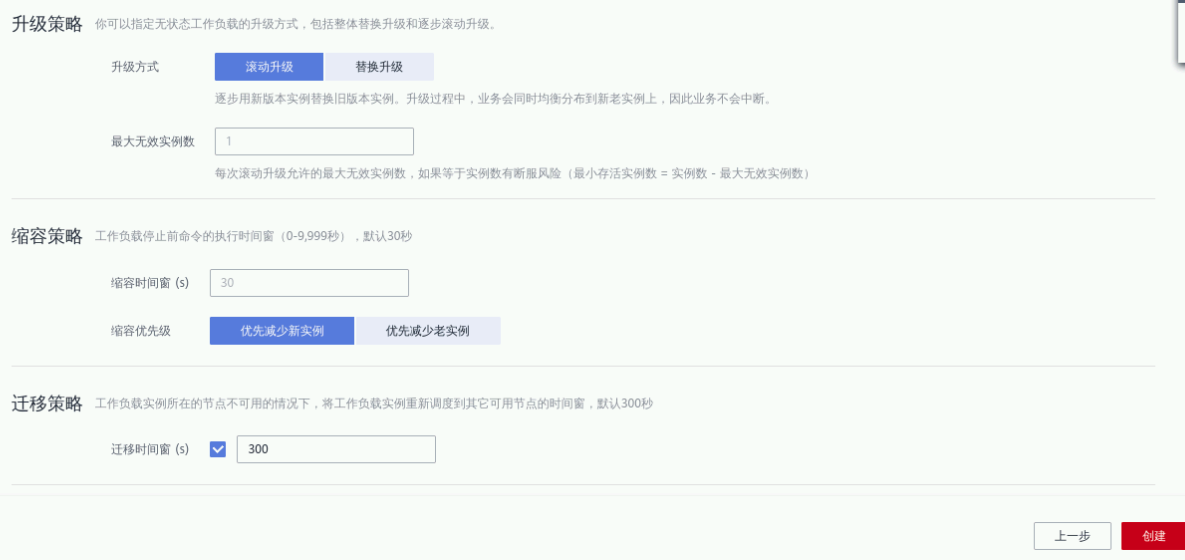Choose 优先减少老实例 scale-in priority
This screenshot has width=1185, height=560.
[x=427, y=331]
